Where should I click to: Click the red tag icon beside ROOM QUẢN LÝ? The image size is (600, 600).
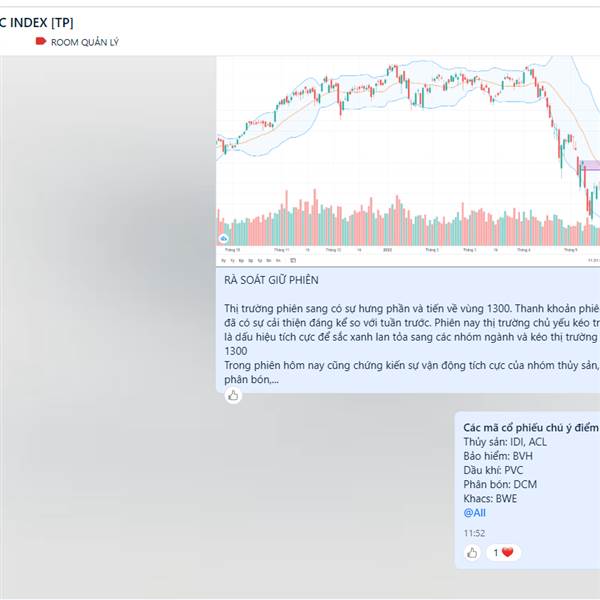click(41, 41)
